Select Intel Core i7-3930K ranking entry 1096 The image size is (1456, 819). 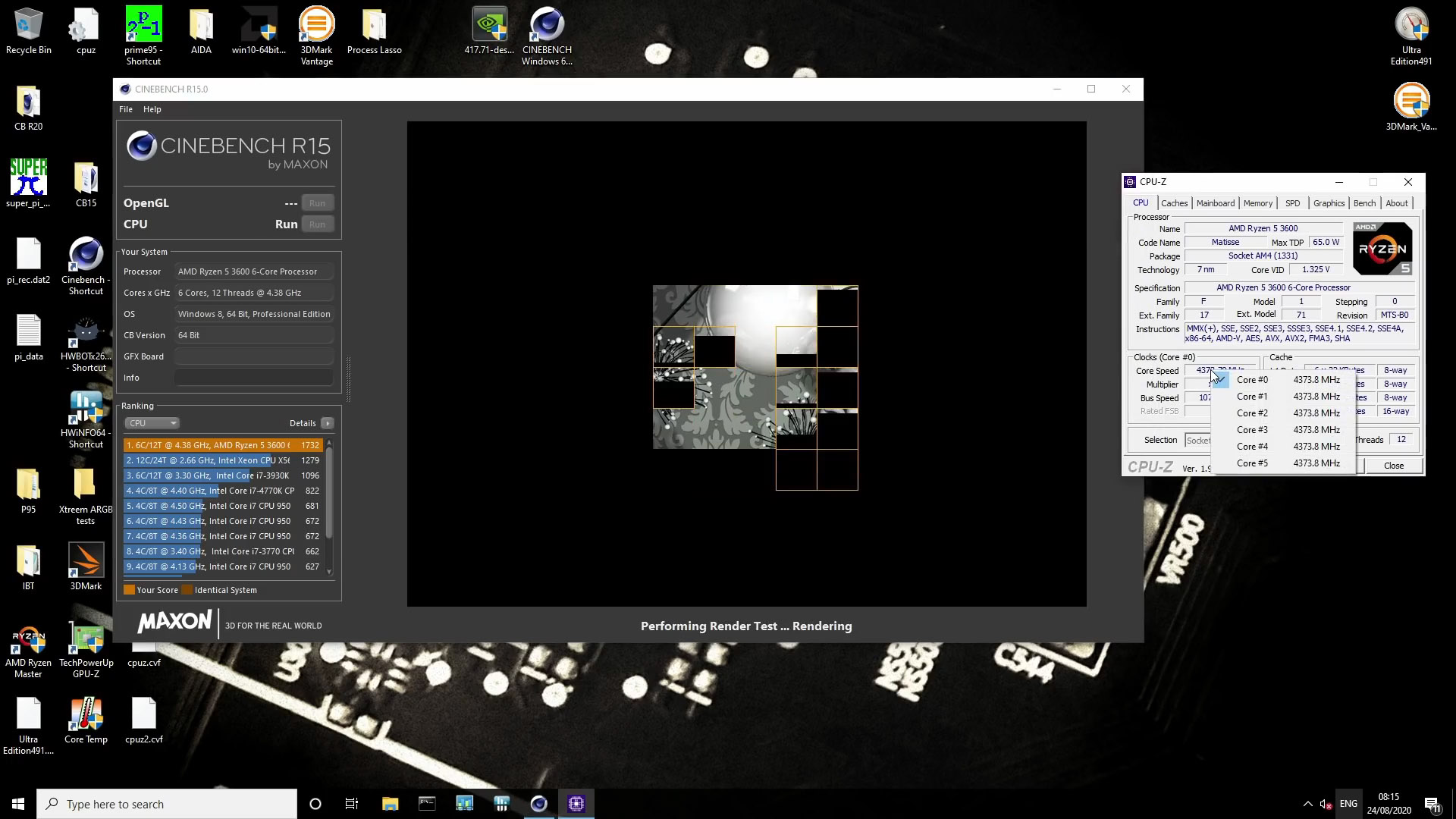click(224, 475)
